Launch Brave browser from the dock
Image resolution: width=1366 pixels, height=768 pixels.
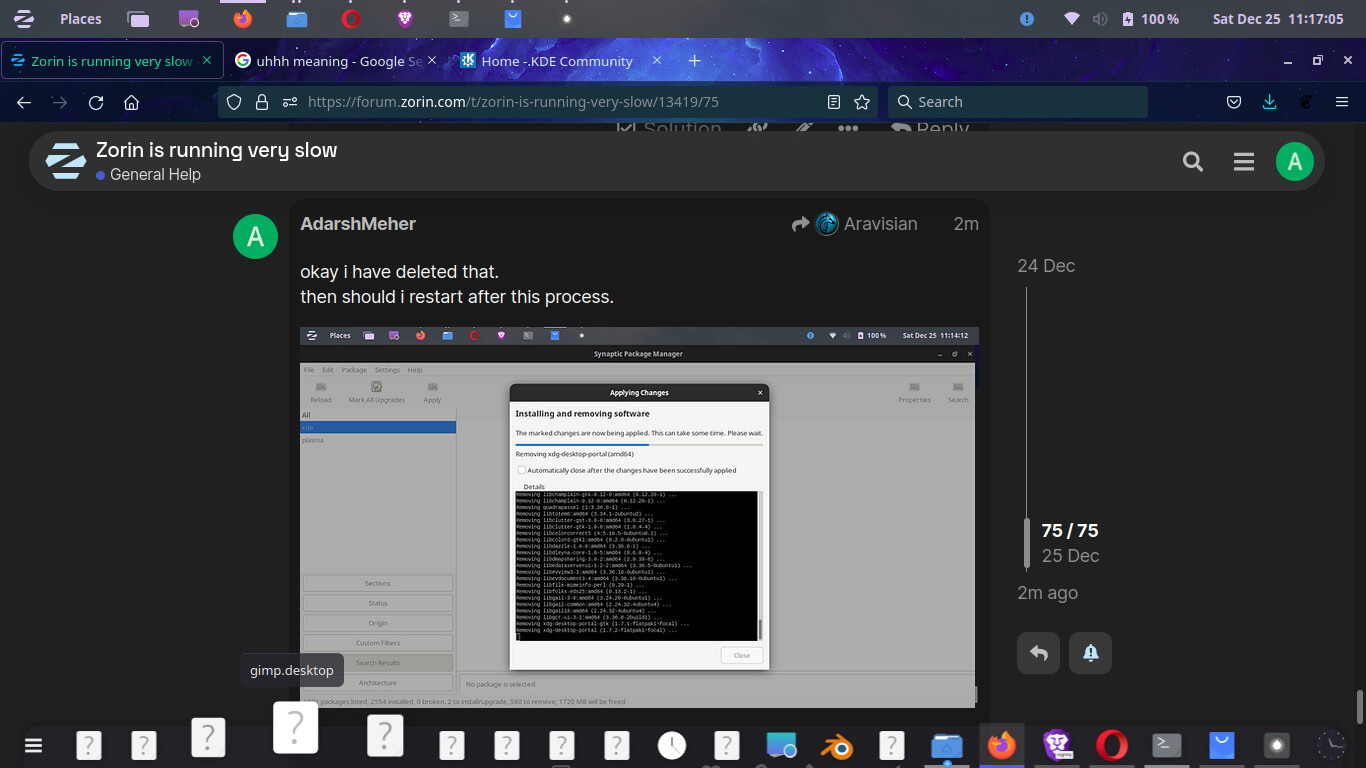(x=1057, y=745)
